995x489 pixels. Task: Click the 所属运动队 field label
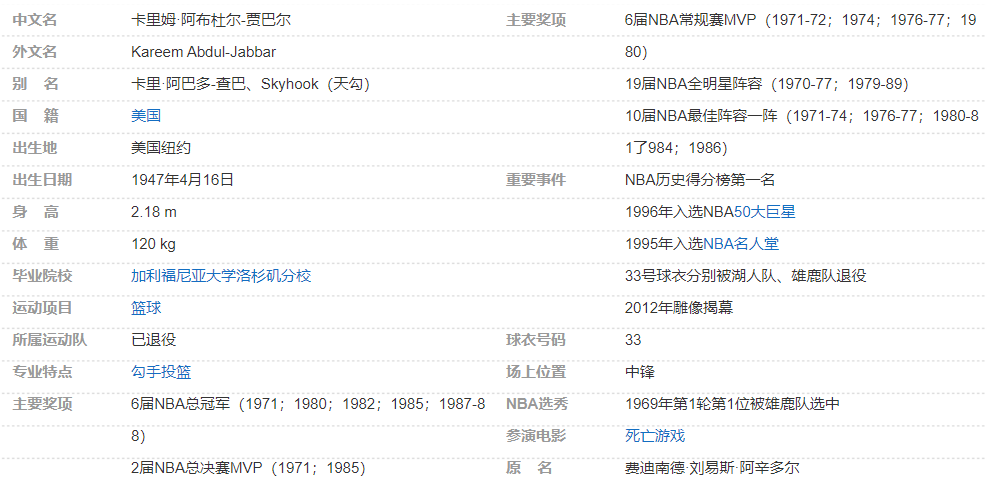[x=50, y=340]
